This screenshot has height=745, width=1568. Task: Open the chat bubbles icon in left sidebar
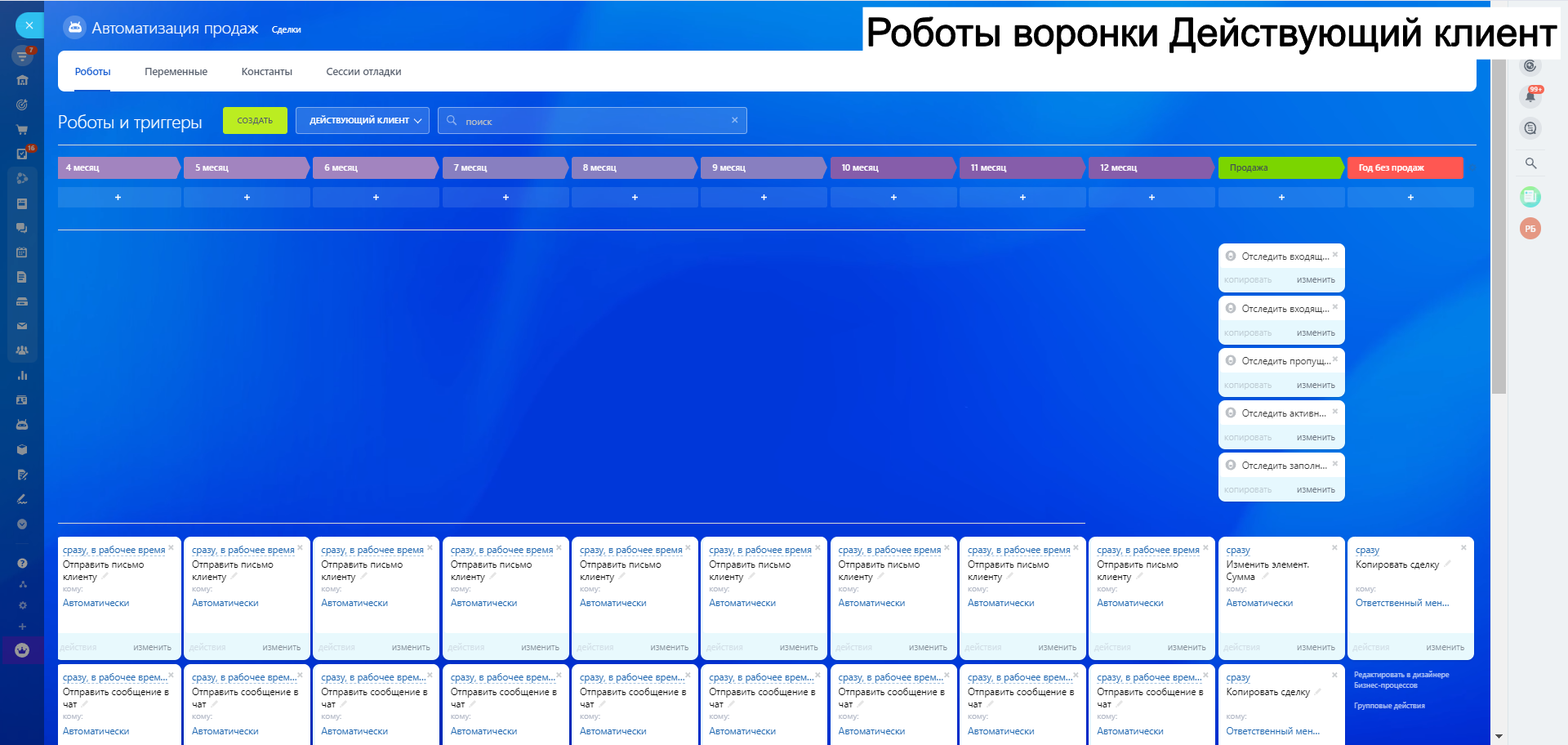22,228
